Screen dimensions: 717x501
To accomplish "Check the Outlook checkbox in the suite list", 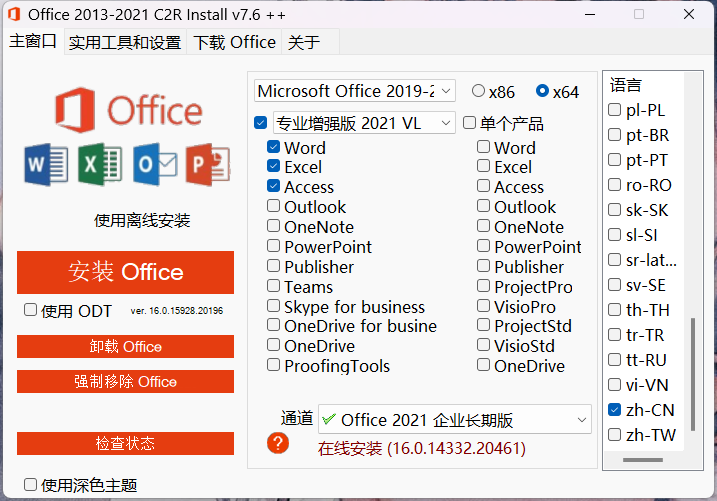I will pos(273,207).
